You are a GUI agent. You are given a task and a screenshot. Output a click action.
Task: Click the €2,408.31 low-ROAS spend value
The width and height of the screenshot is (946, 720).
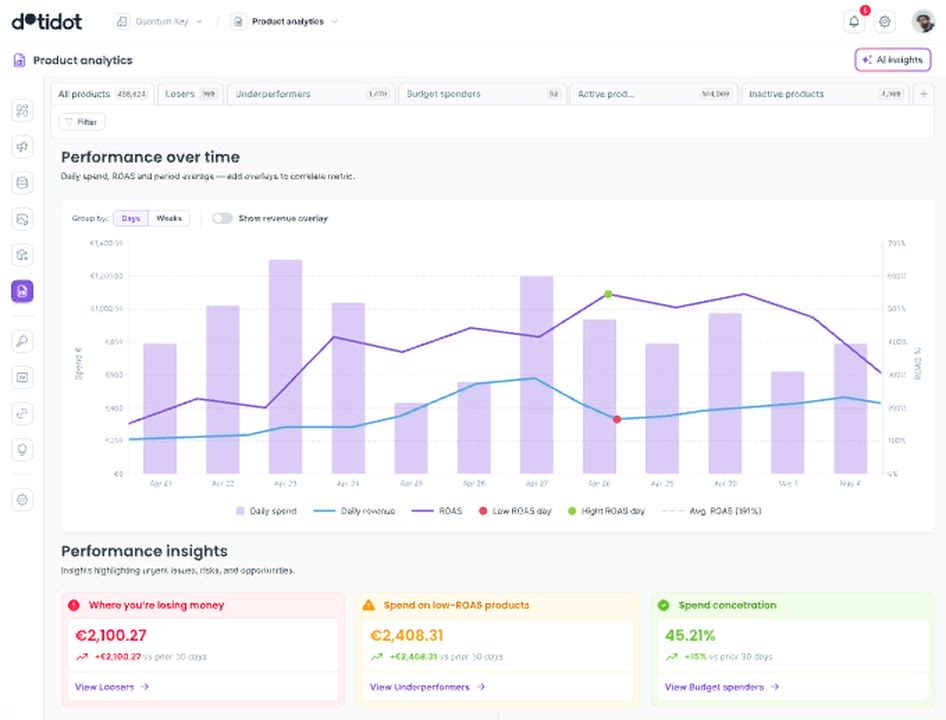[406, 636]
